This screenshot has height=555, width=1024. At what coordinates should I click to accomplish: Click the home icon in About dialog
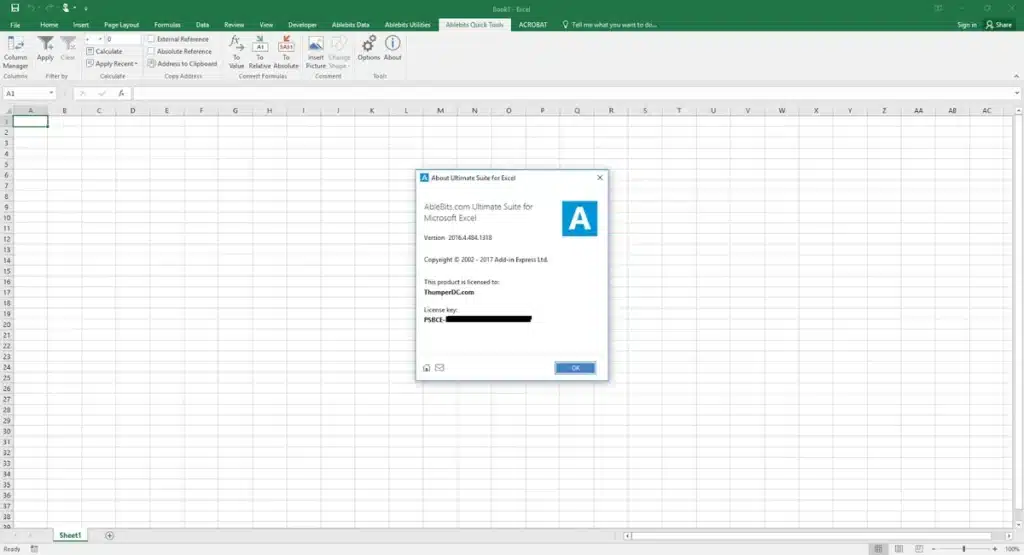426,368
